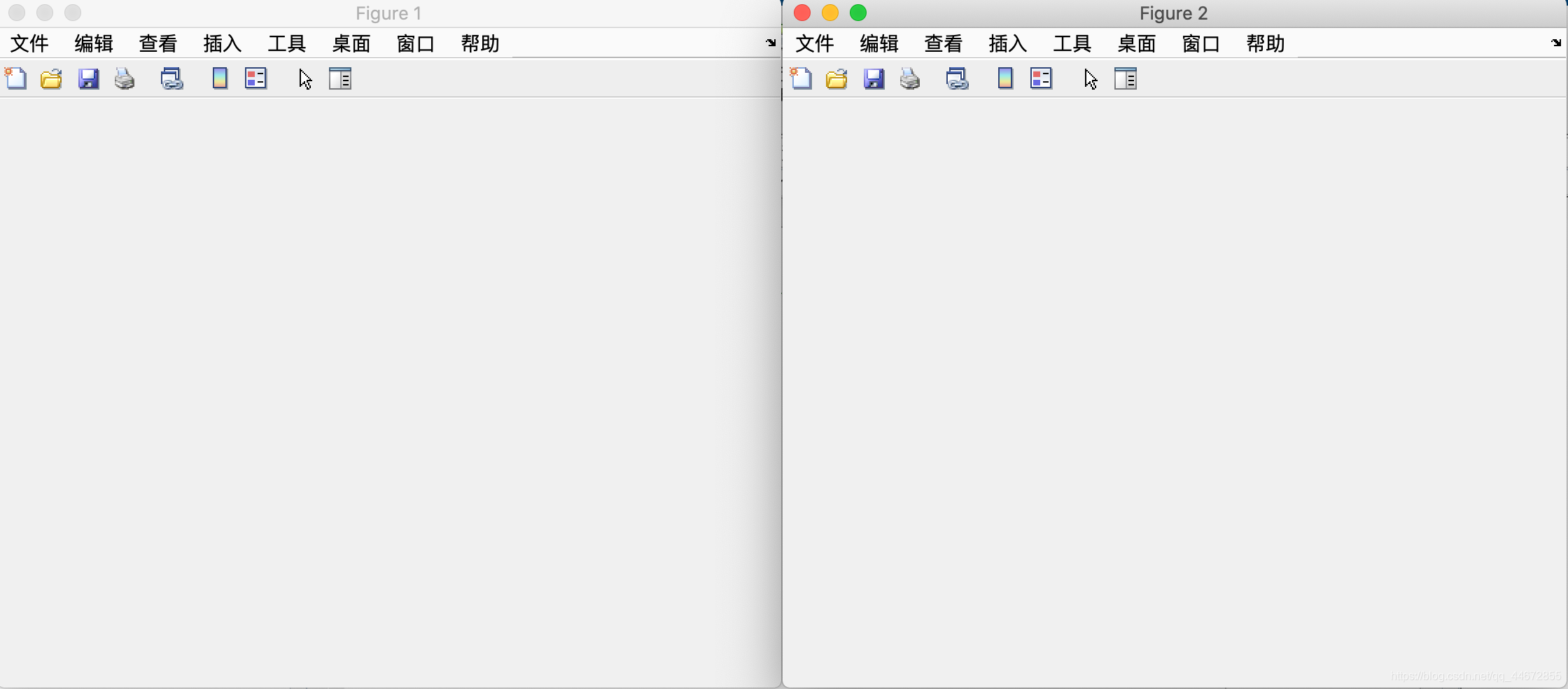This screenshot has width=1568, height=689.
Task: Click Open File icon in Figure 1 toolbar
Action: (x=51, y=78)
